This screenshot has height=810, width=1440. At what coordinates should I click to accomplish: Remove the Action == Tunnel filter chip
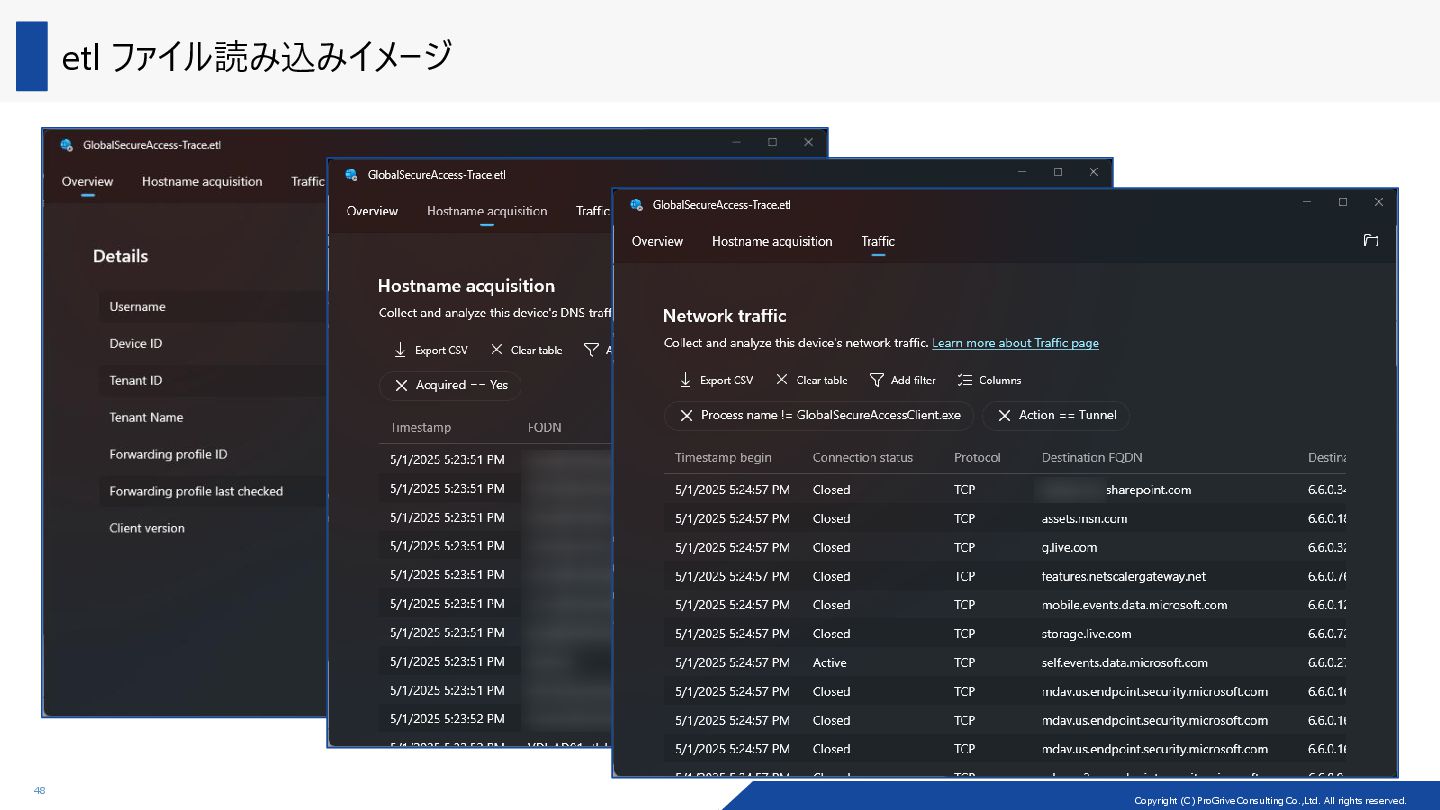[1004, 415]
